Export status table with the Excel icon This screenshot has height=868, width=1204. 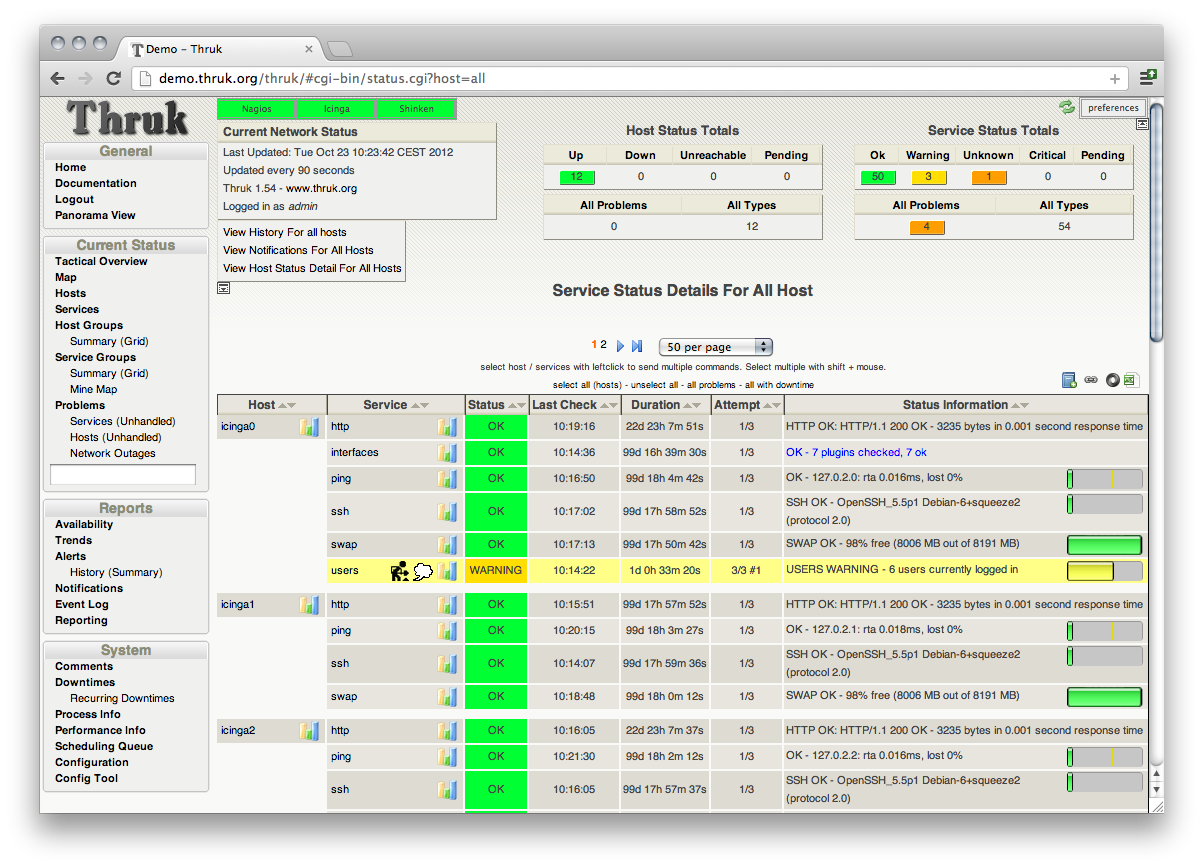(x=1131, y=380)
